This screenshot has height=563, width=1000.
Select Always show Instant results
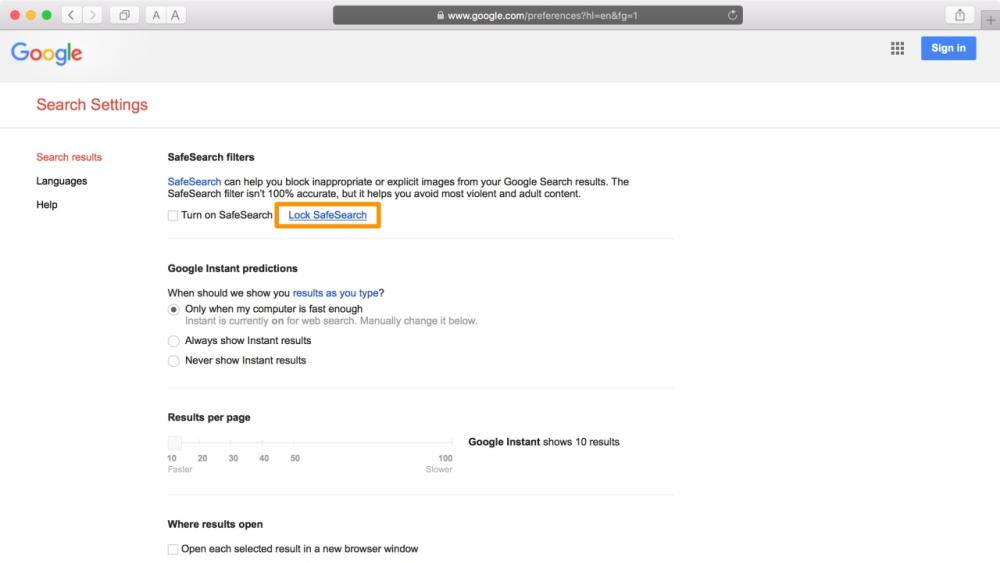(174, 341)
